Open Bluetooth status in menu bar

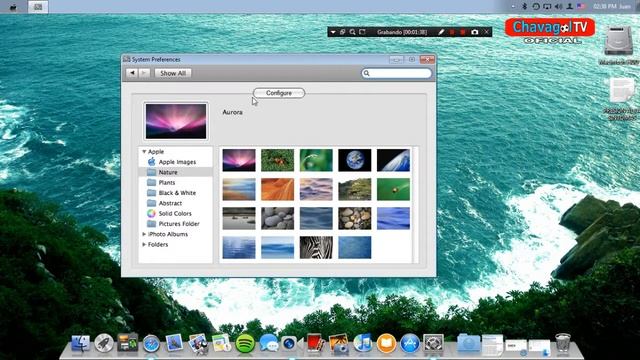pyautogui.click(x=525, y=7)
